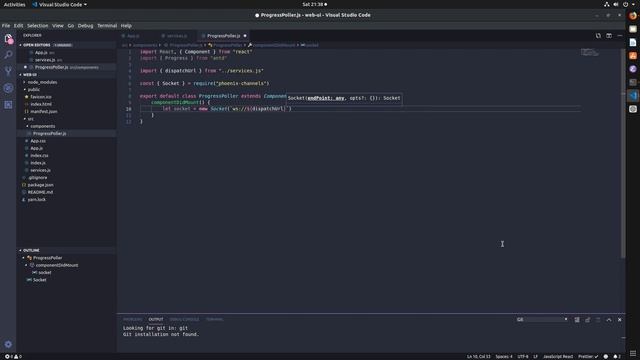This screenshot has width=640, height=360.
Task: Click the open changes icon beside split editor
Action: click(598, 36)
